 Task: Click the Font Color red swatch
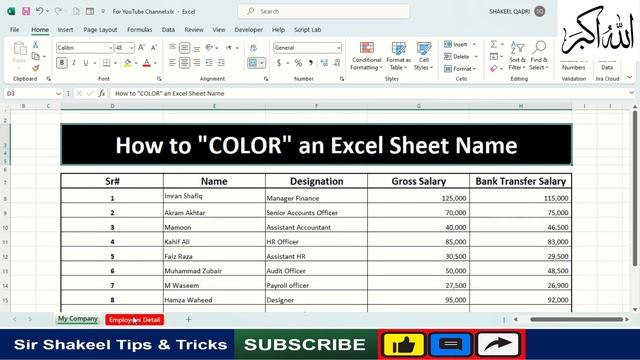pos(147,63)
